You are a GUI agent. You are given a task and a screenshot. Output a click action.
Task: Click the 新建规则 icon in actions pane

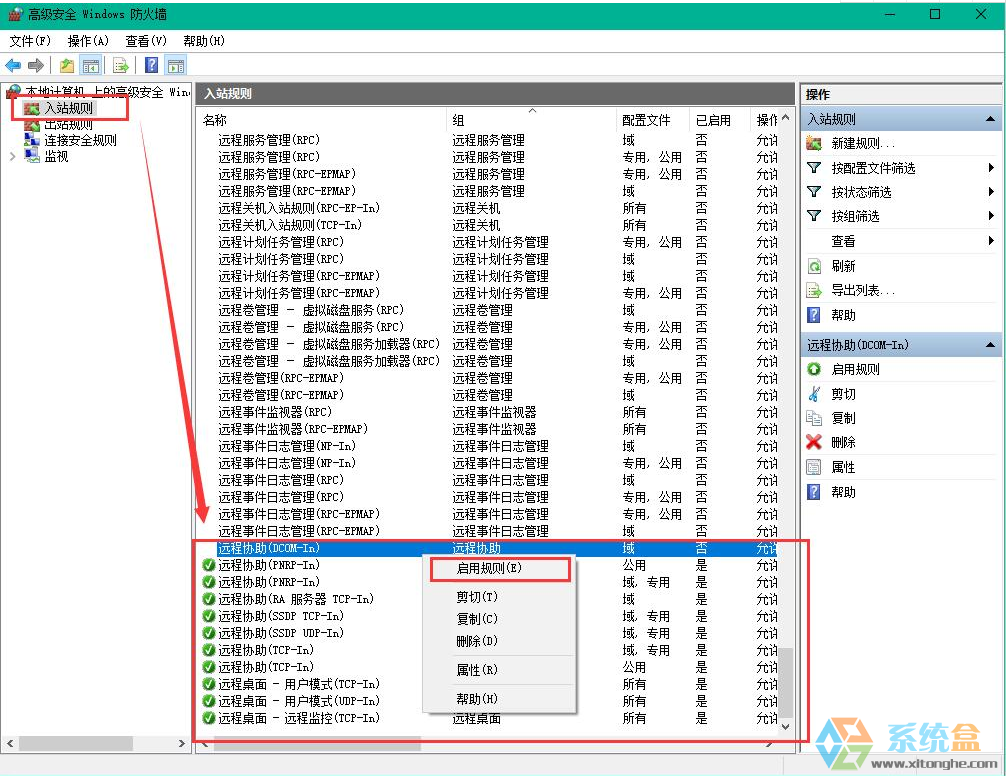[814, 143]
